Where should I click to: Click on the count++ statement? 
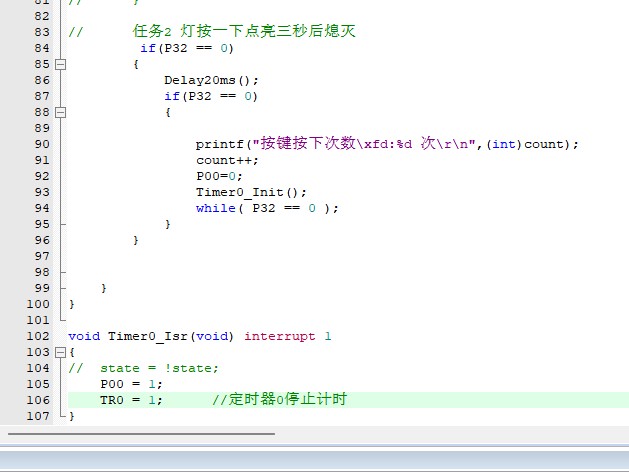coord(227,160)
